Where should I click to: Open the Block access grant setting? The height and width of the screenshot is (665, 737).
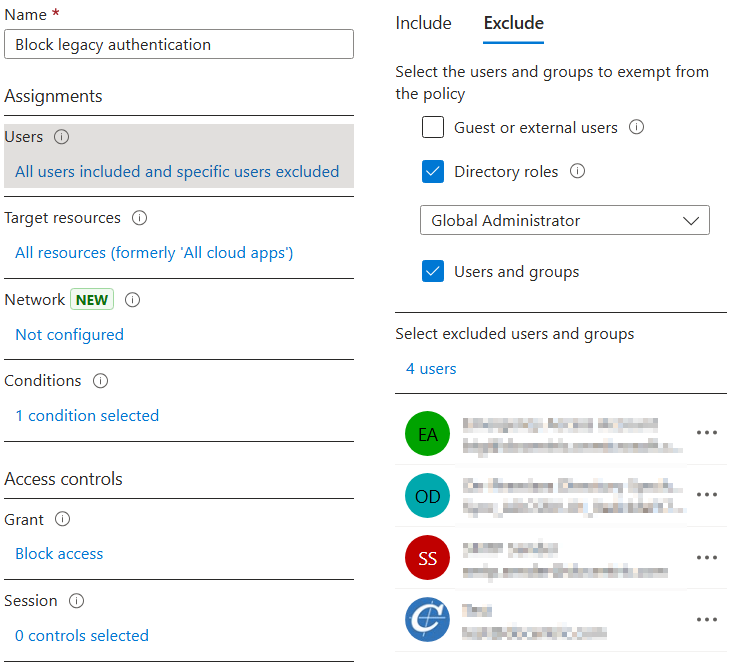[x=59, y=554]
